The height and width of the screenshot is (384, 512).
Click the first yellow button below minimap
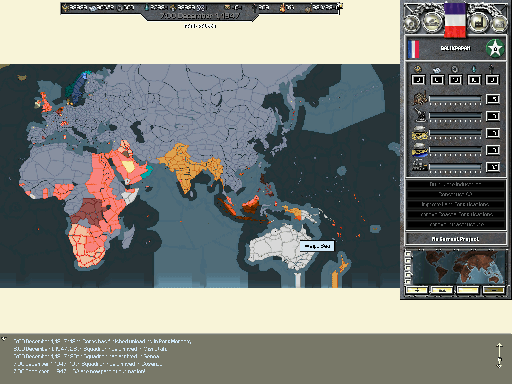[x=417, y=290]
